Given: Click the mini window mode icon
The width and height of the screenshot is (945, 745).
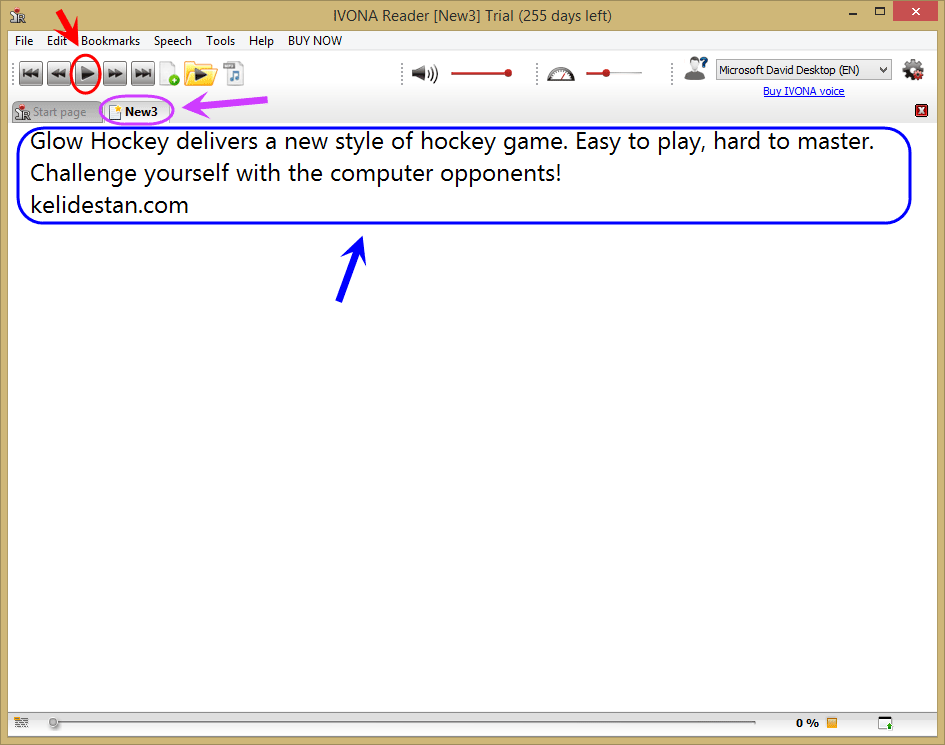Looking at the screenshot, I should pos(885,723).
